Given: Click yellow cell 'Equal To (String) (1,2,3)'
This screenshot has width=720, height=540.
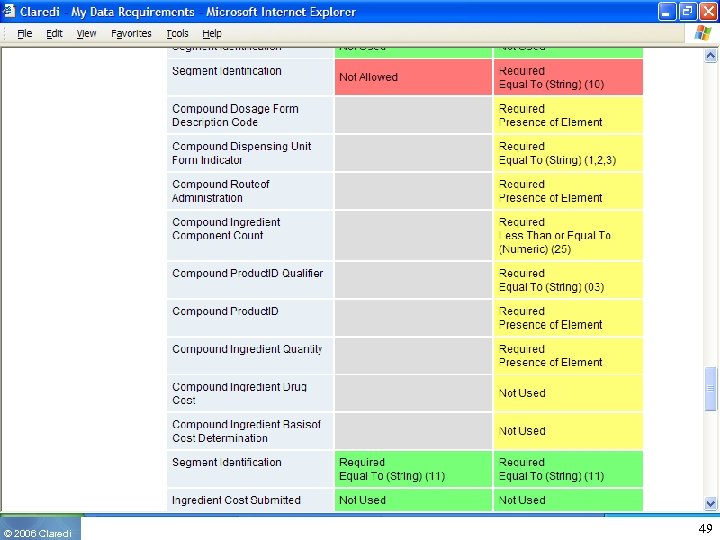Looking at the screenshot, I should click(568, 153).
